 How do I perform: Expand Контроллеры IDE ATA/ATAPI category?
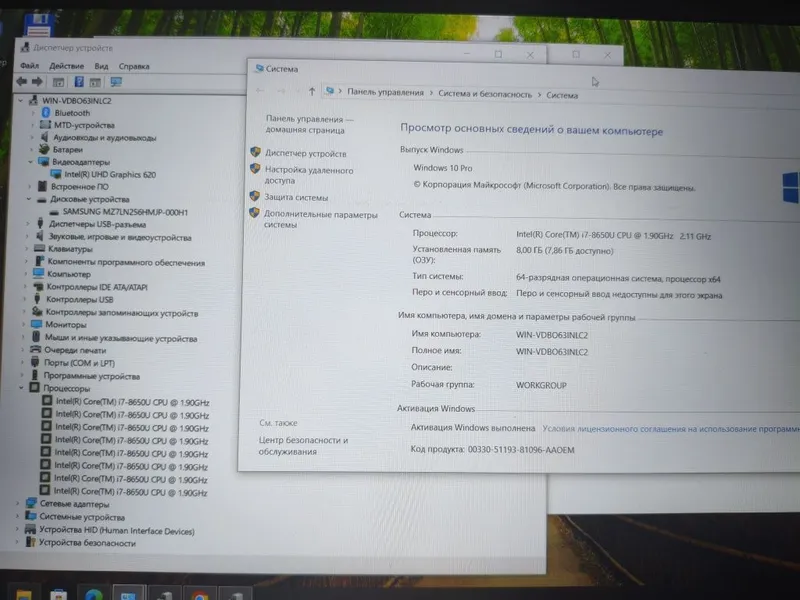pyautogui.click(x=26, y=287)
